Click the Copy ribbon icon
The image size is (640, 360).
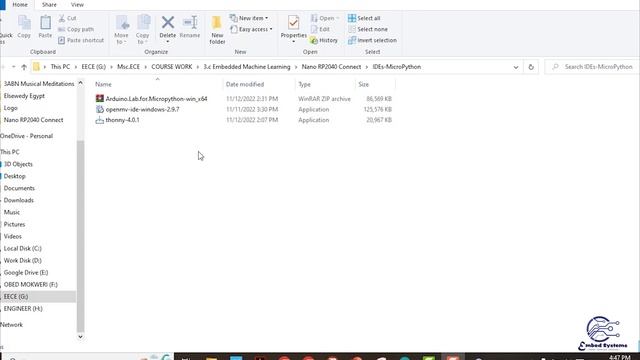24,27
